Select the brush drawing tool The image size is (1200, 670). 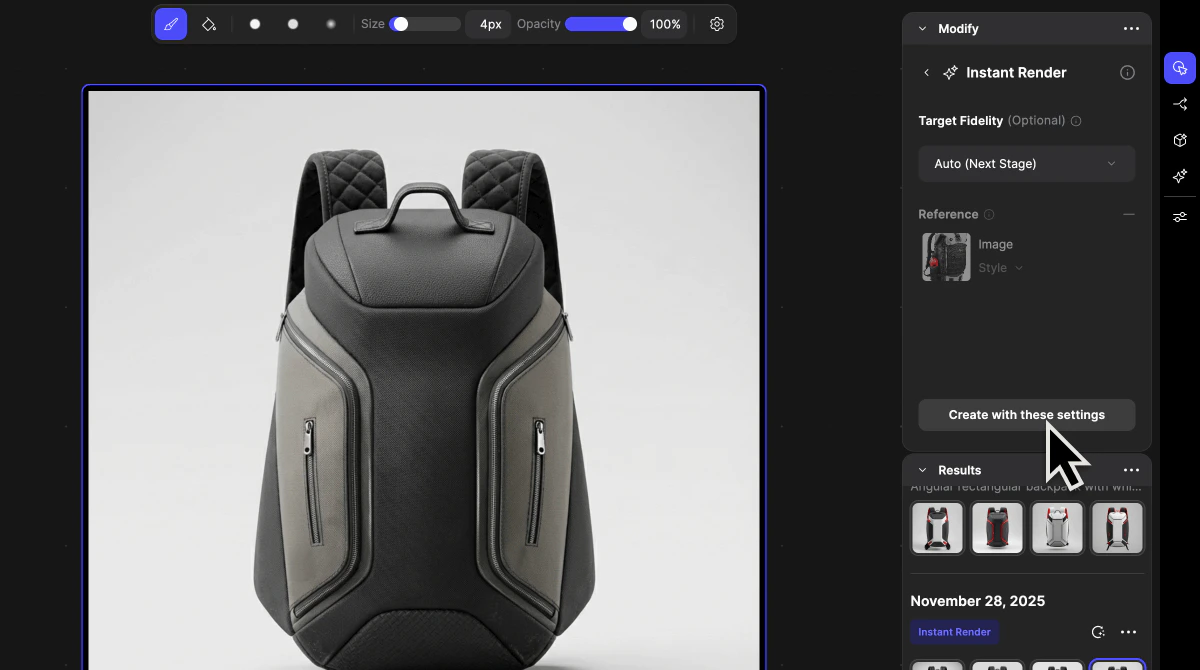pos(171,24)
